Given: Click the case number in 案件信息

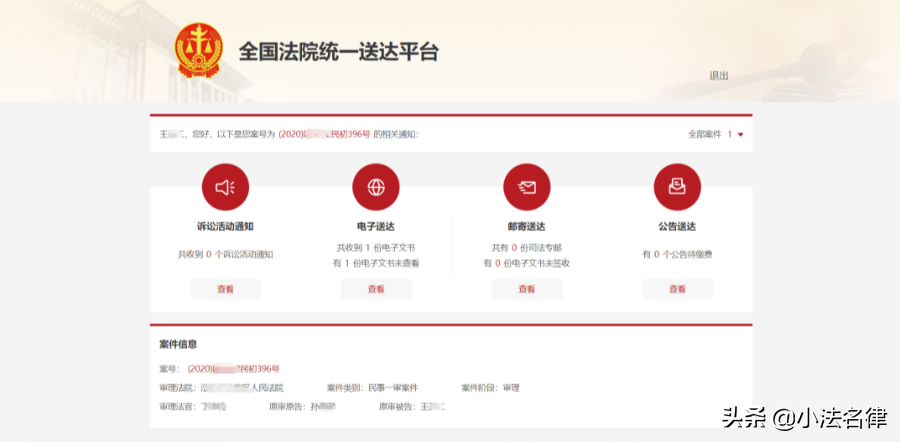Looking at the screenshot, I should point(234,369).
